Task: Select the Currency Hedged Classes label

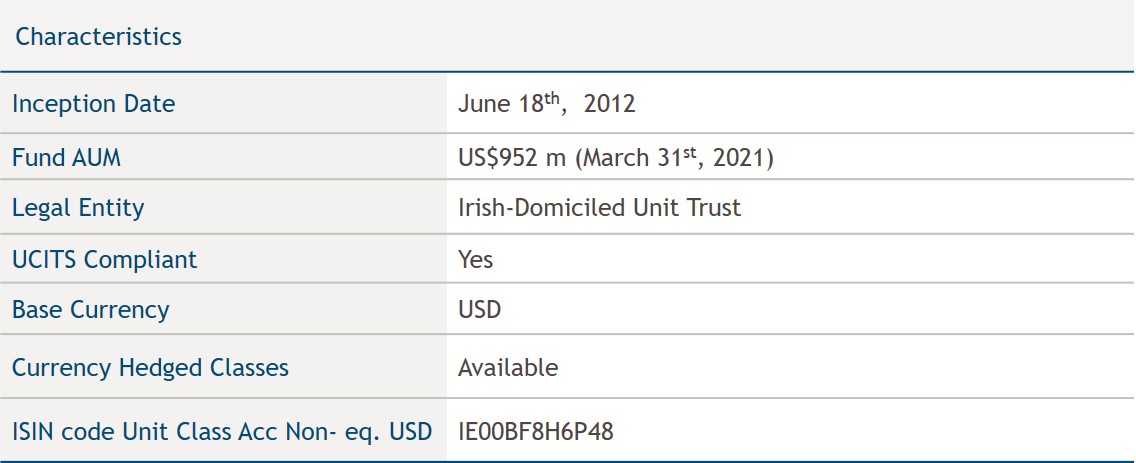Action: 150,367
